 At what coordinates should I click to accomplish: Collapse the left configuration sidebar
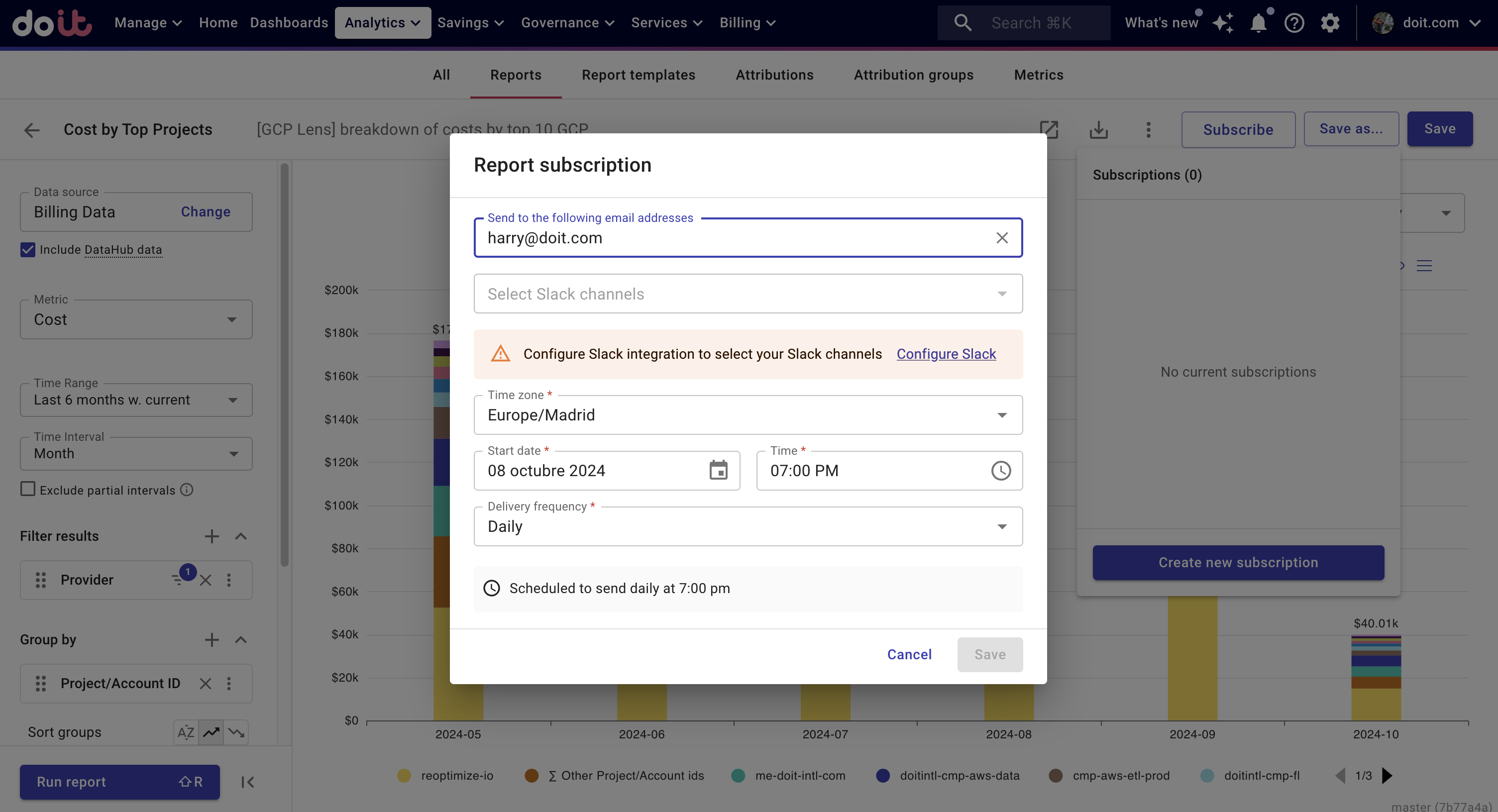[x=247, y=782]
